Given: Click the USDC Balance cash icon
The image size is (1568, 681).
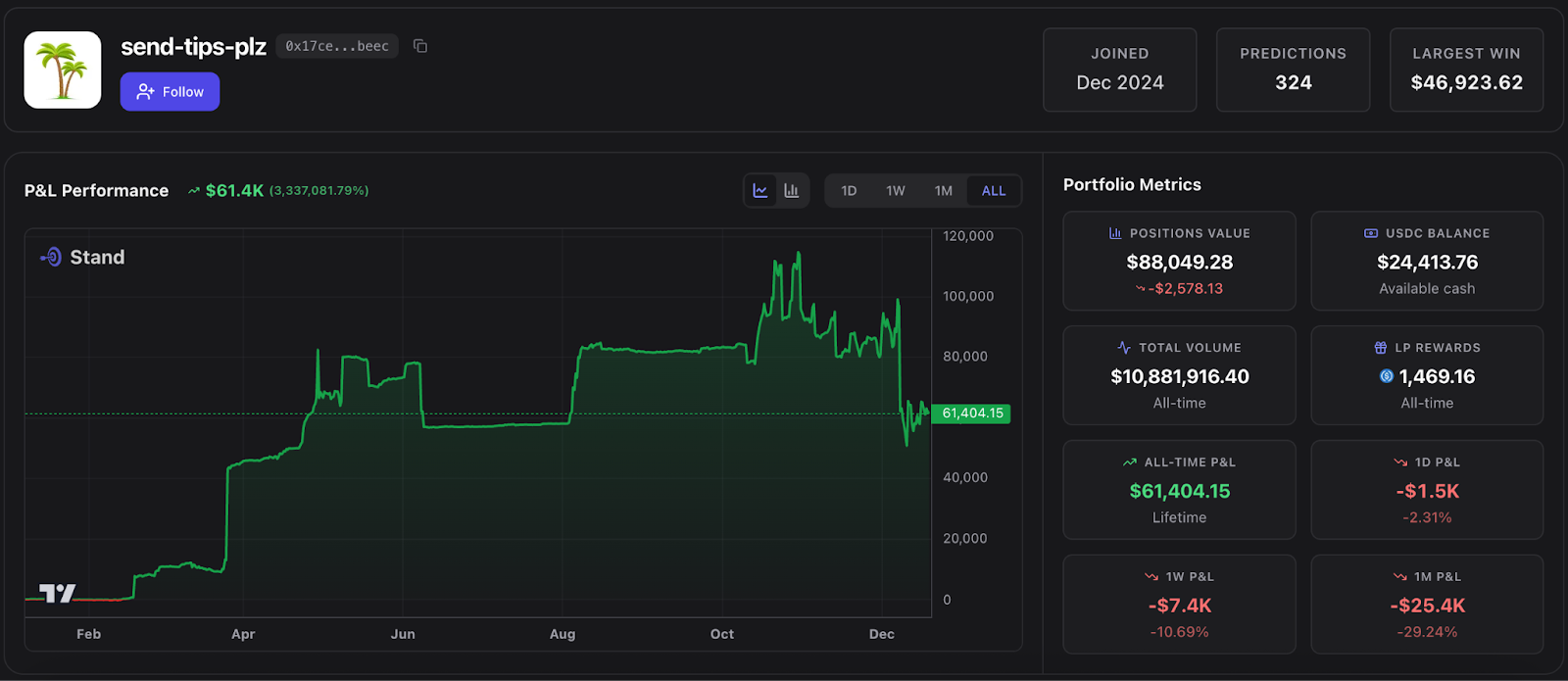Looking at the screenshot, I should coord(1371,233).
